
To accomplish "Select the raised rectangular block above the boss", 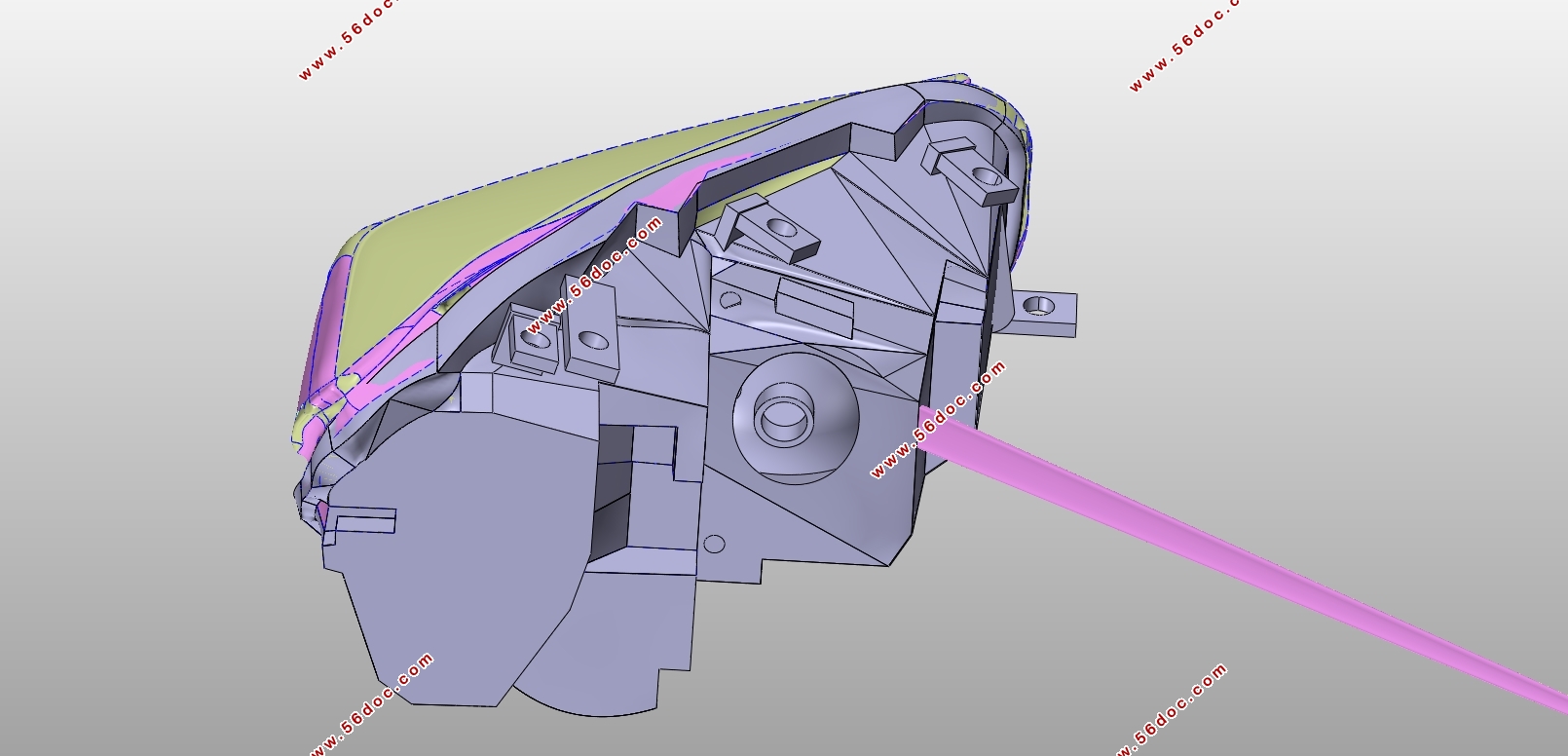I will (814, 304).
